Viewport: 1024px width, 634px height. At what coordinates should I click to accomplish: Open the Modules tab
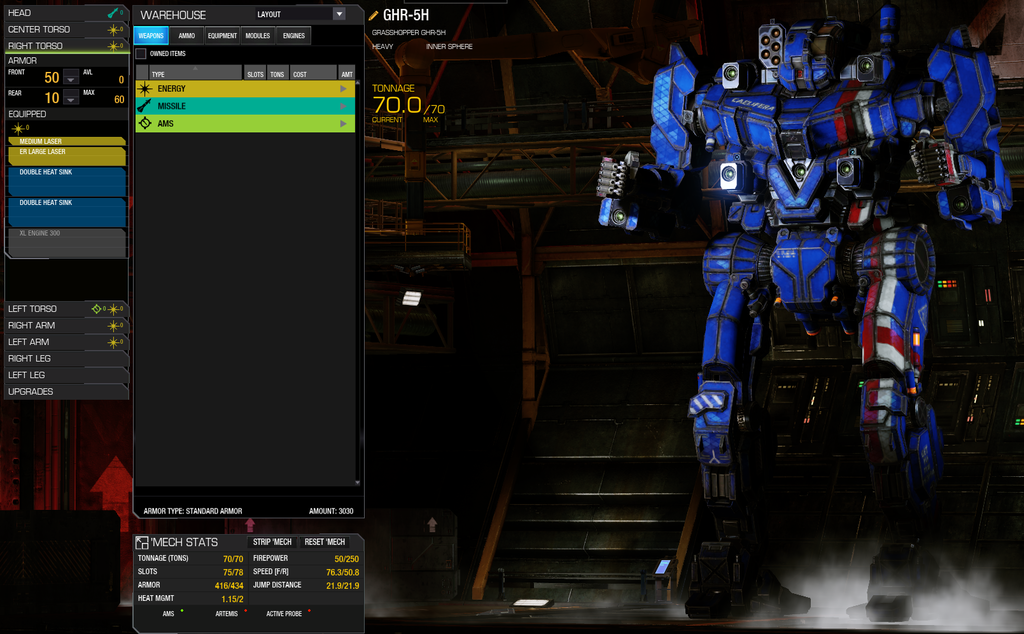258,35
